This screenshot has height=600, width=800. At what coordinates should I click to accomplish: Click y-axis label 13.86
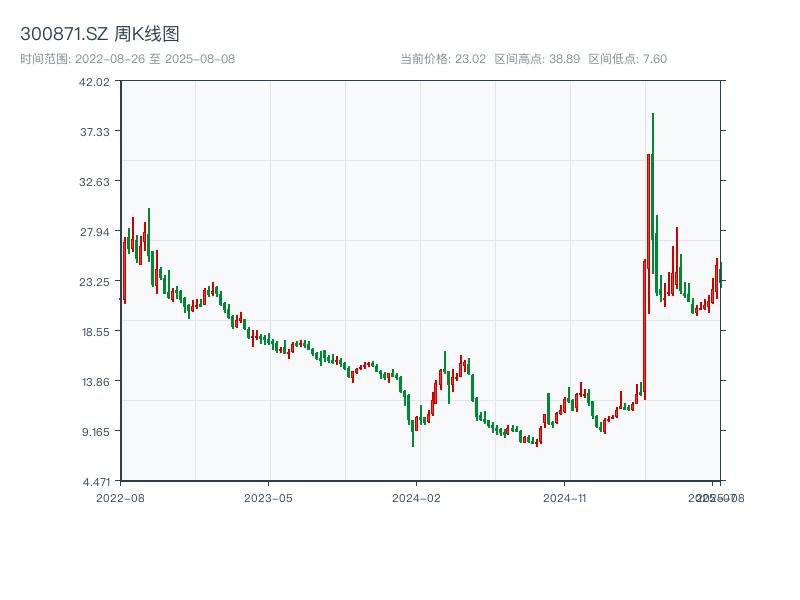click(x=95, y=382)
